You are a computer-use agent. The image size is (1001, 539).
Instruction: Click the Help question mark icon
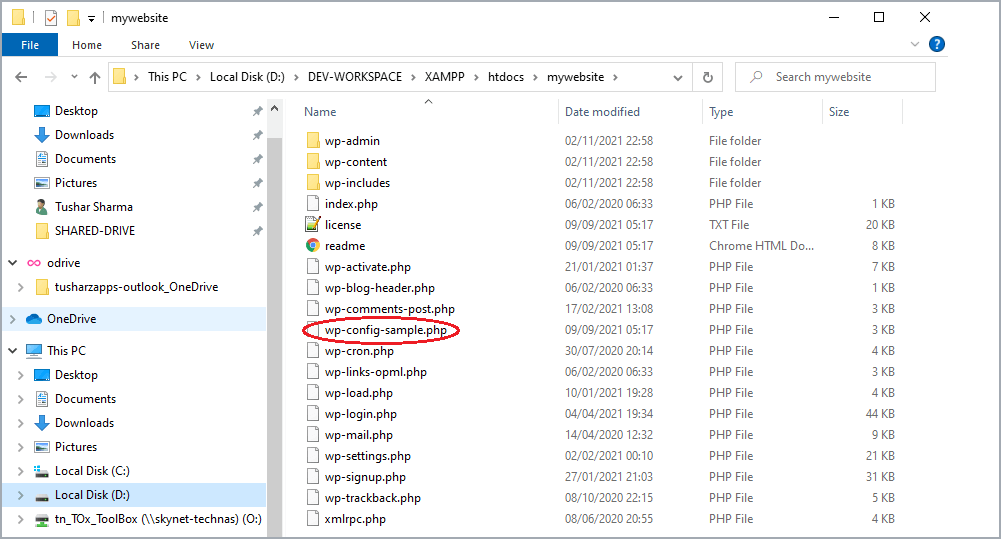pos(937,45)
